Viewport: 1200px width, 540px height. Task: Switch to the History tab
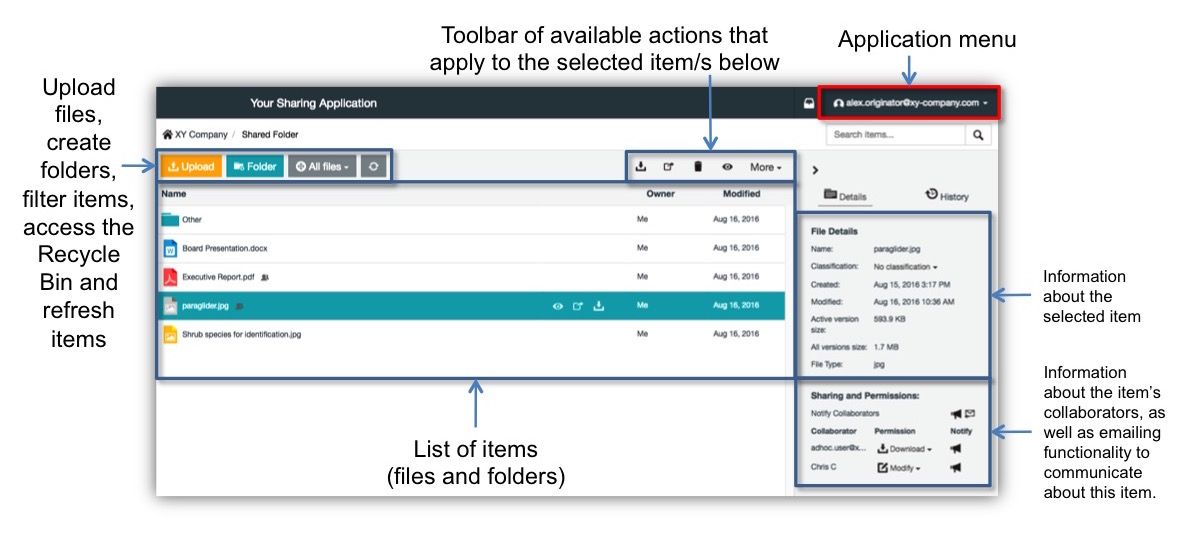[x=947, y=196]
